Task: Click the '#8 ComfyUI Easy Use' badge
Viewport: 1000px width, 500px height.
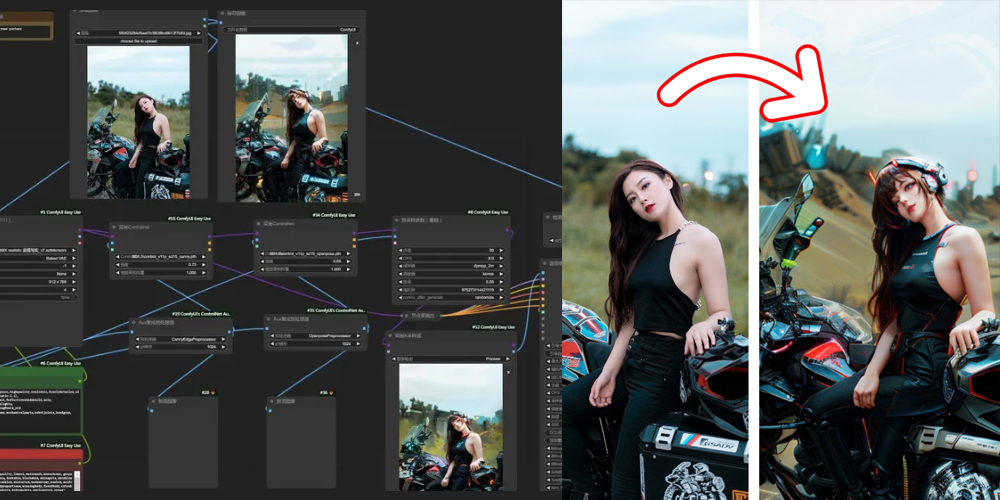Action: pos(488,212)
